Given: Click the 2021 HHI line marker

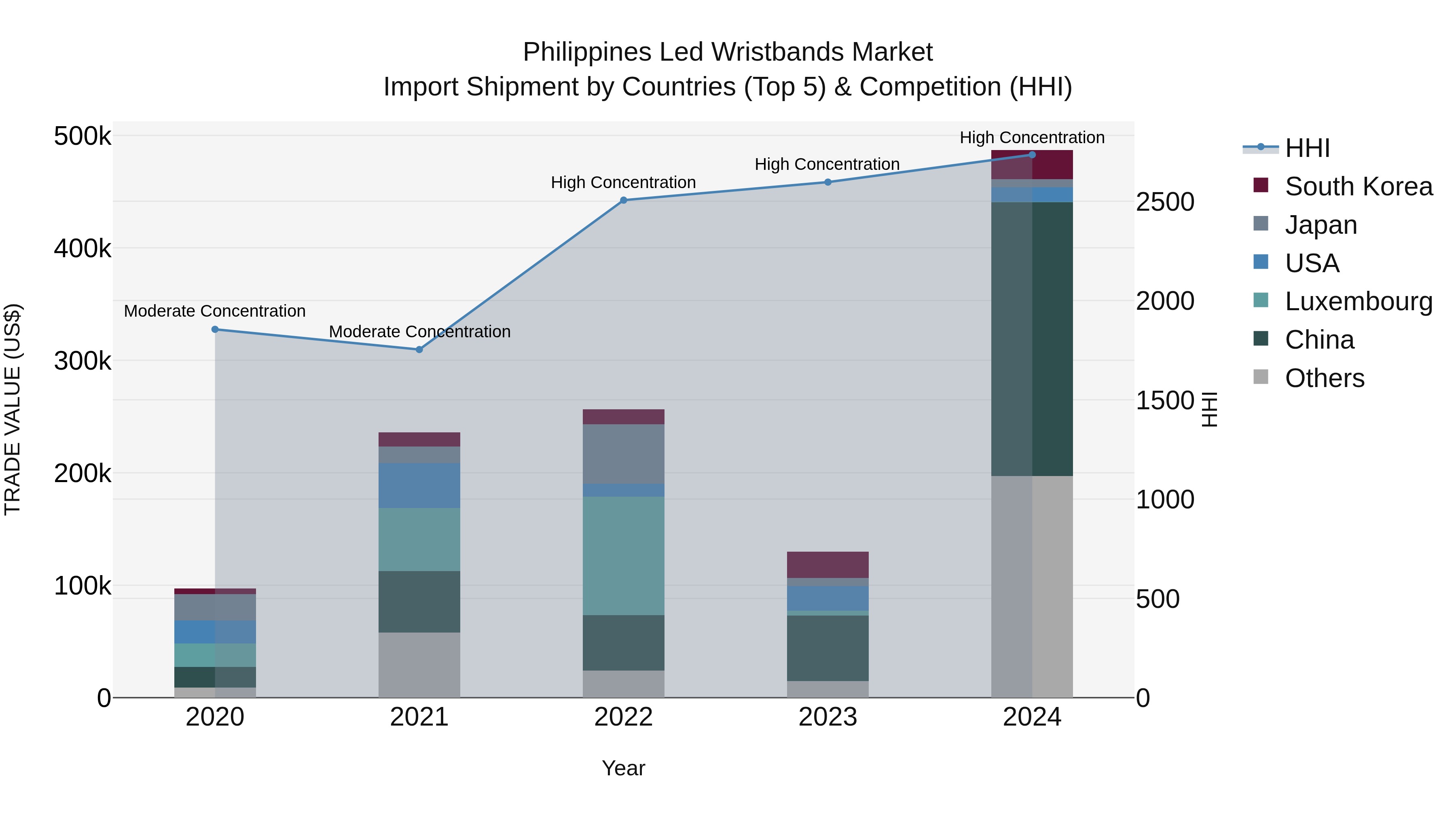Looking at the screenshot, I should click(x=419, y=350).
